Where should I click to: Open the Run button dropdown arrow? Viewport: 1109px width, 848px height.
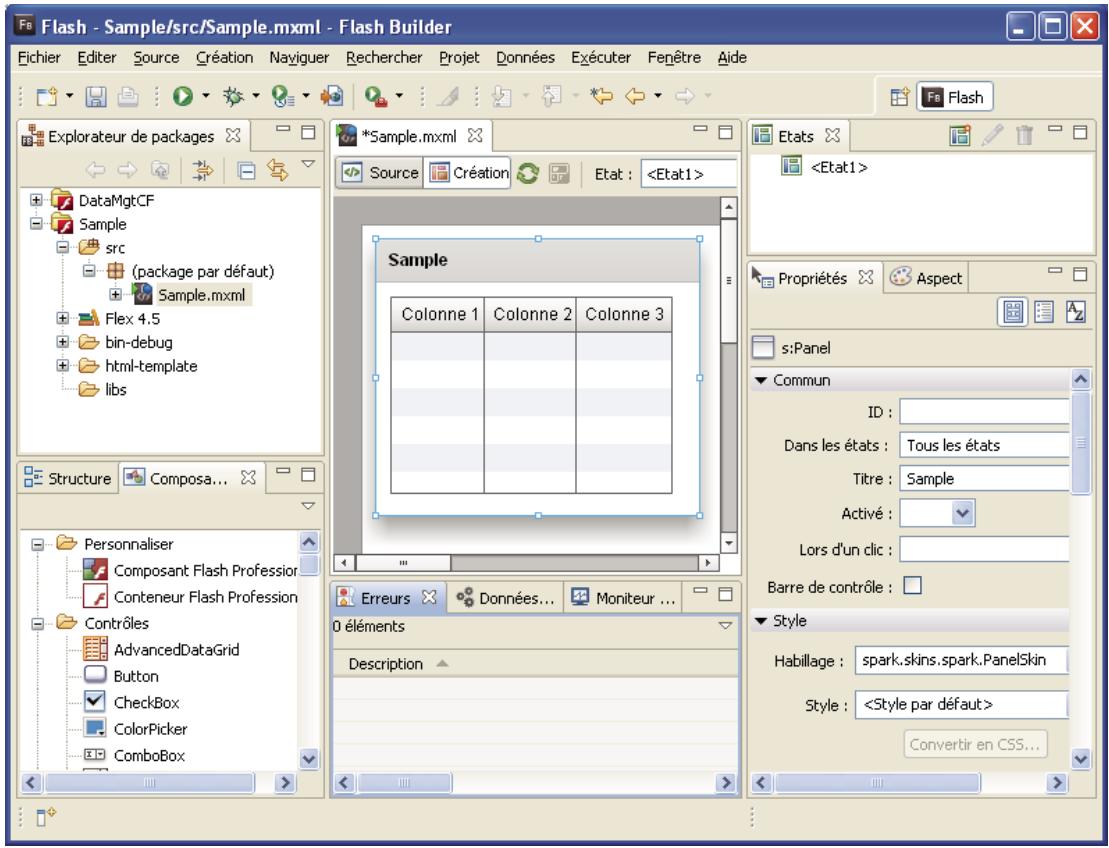206,95
